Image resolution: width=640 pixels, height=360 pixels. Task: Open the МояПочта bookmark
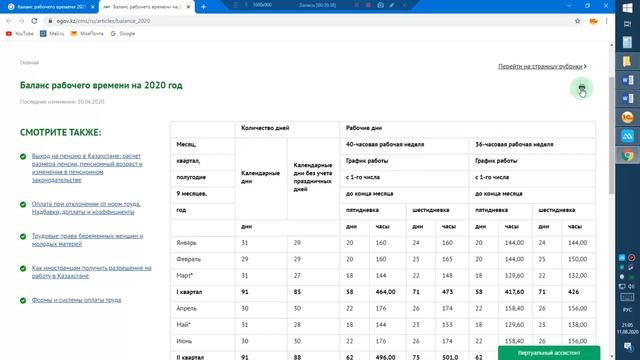pos(87,33)
